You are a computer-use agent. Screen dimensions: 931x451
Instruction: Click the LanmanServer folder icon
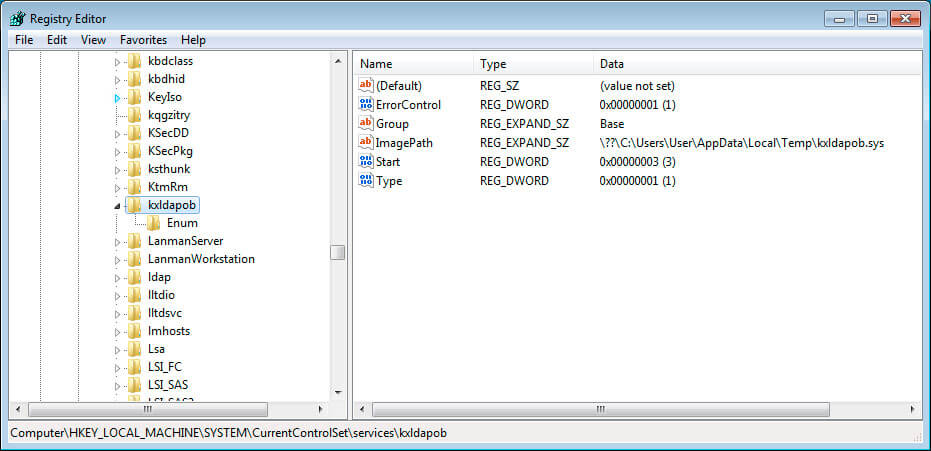click(x=135, y=241)
